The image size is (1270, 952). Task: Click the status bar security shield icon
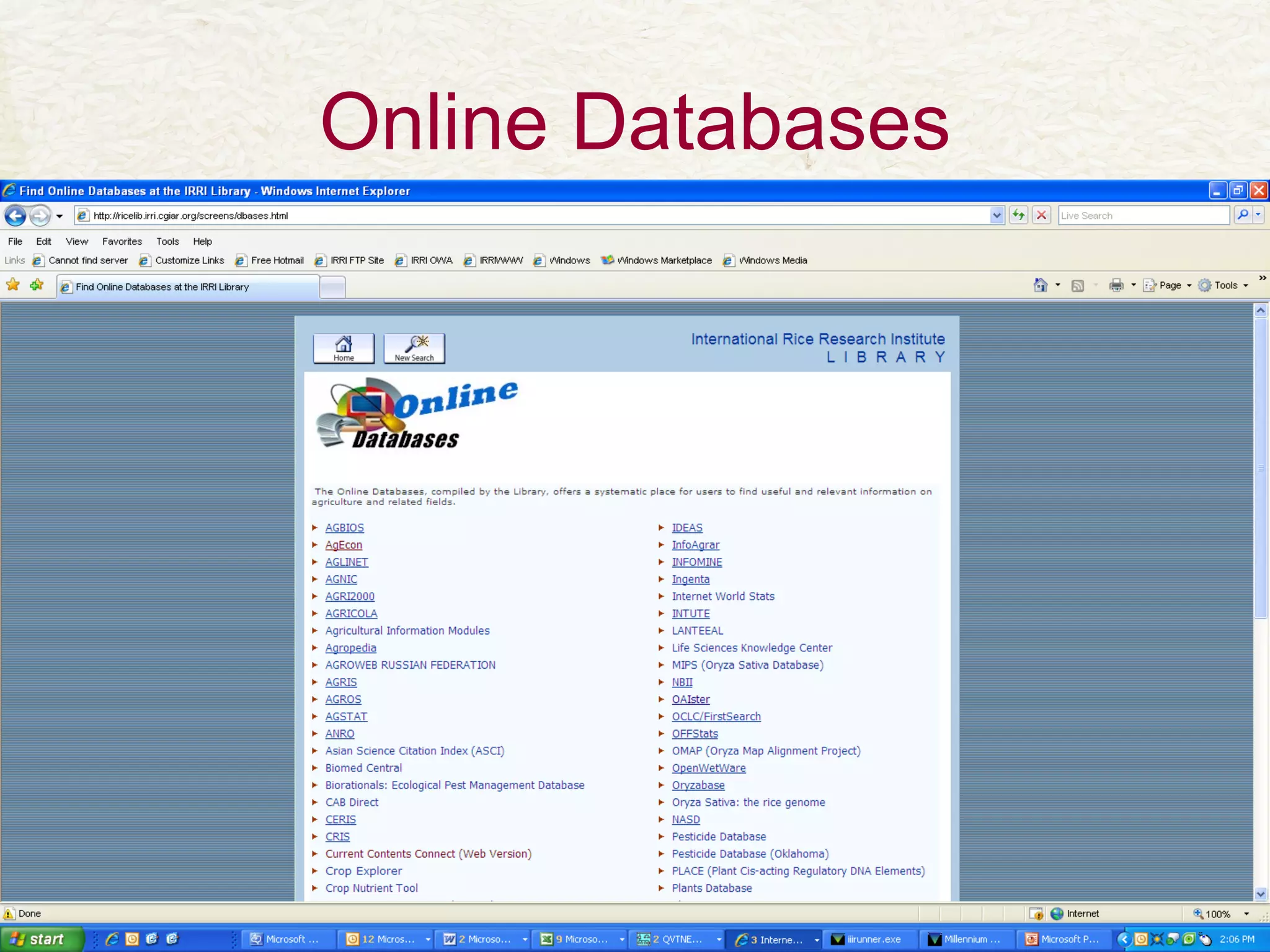click(1036, 914)
